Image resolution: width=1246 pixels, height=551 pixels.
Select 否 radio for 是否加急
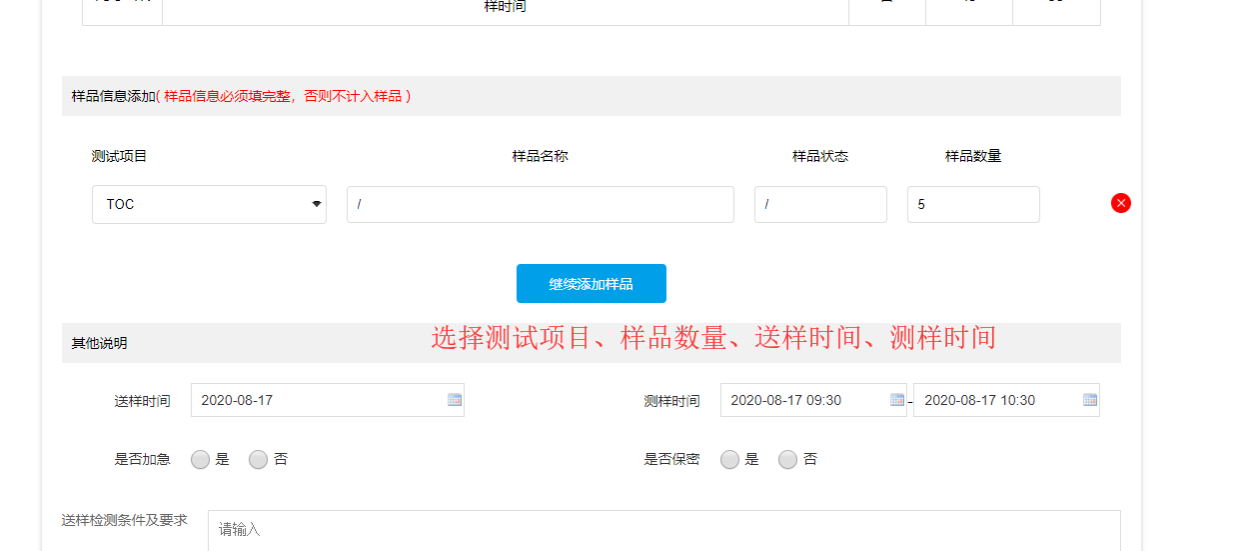click(x=258, y=459)
